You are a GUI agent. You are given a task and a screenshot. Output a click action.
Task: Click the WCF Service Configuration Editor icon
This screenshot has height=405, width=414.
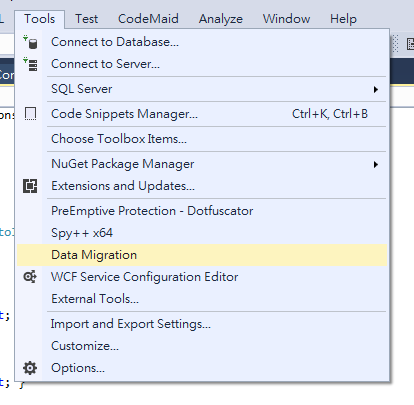point(30,277)
